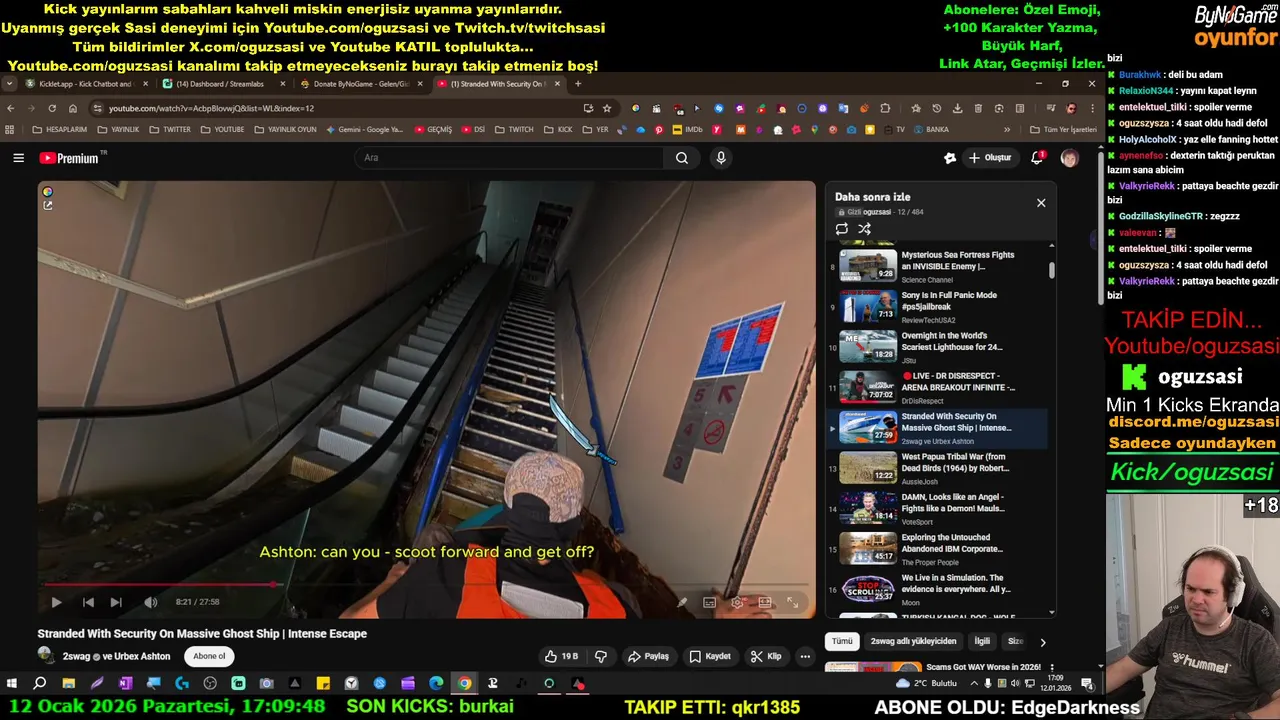Image resolution: width=1280 pixels, height=720 pixels.
Task: Like the video showing 19 B
Action: 561,656
